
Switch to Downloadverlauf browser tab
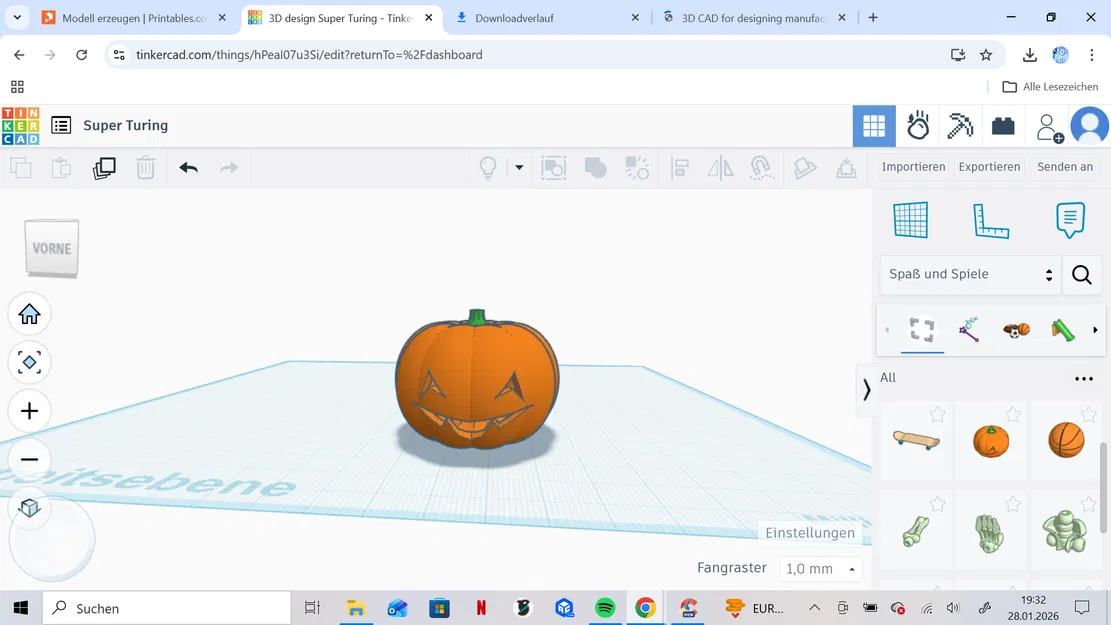click(x=548, y=18)
